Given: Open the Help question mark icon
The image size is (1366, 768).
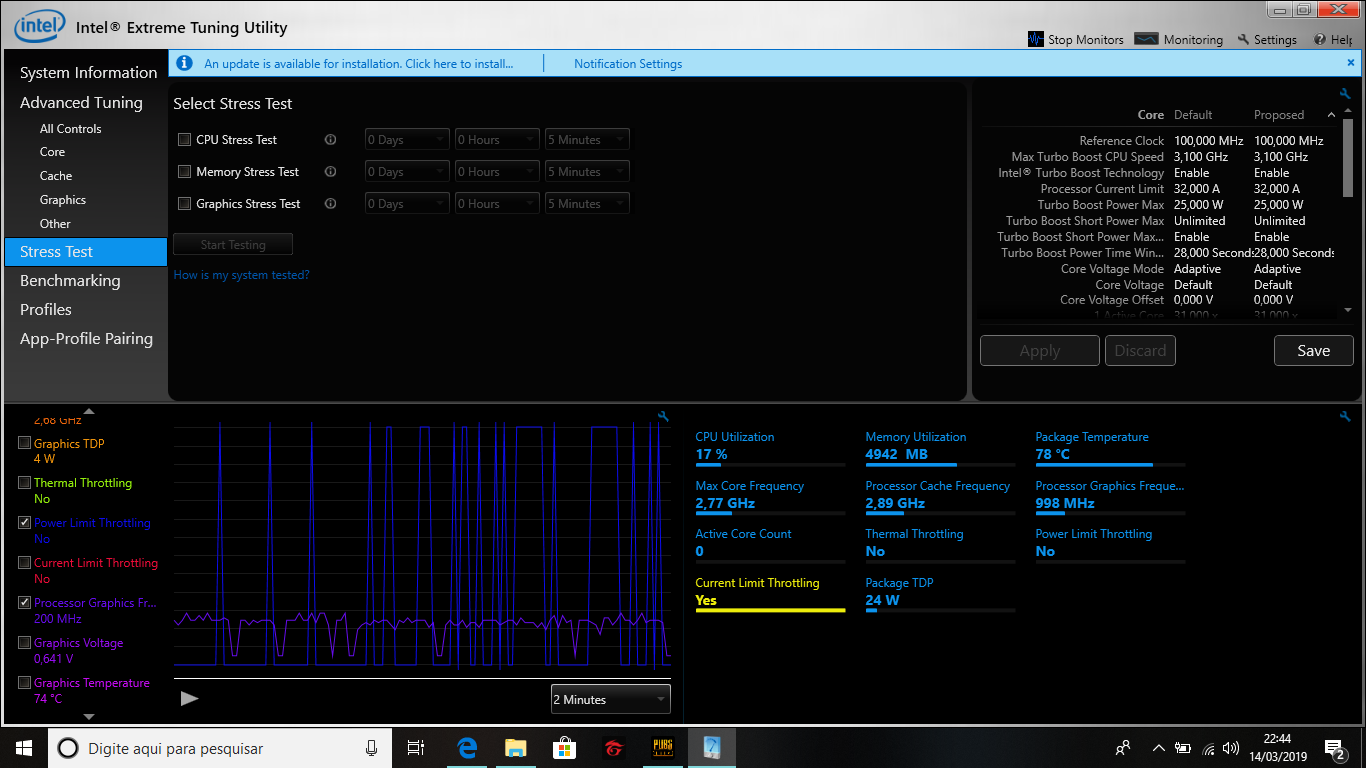Looking at the screenshot, I should (1321, 39).
